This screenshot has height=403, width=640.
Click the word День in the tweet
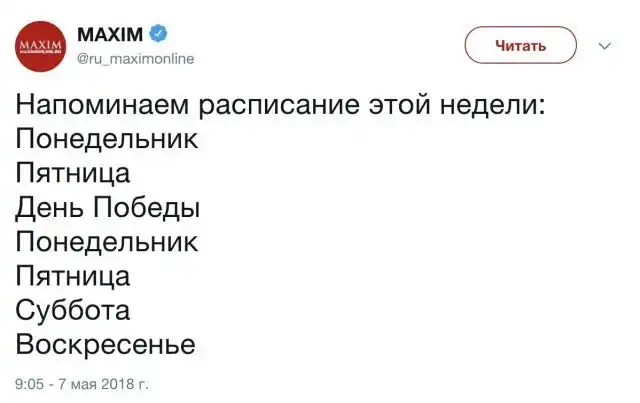(49, 207)
